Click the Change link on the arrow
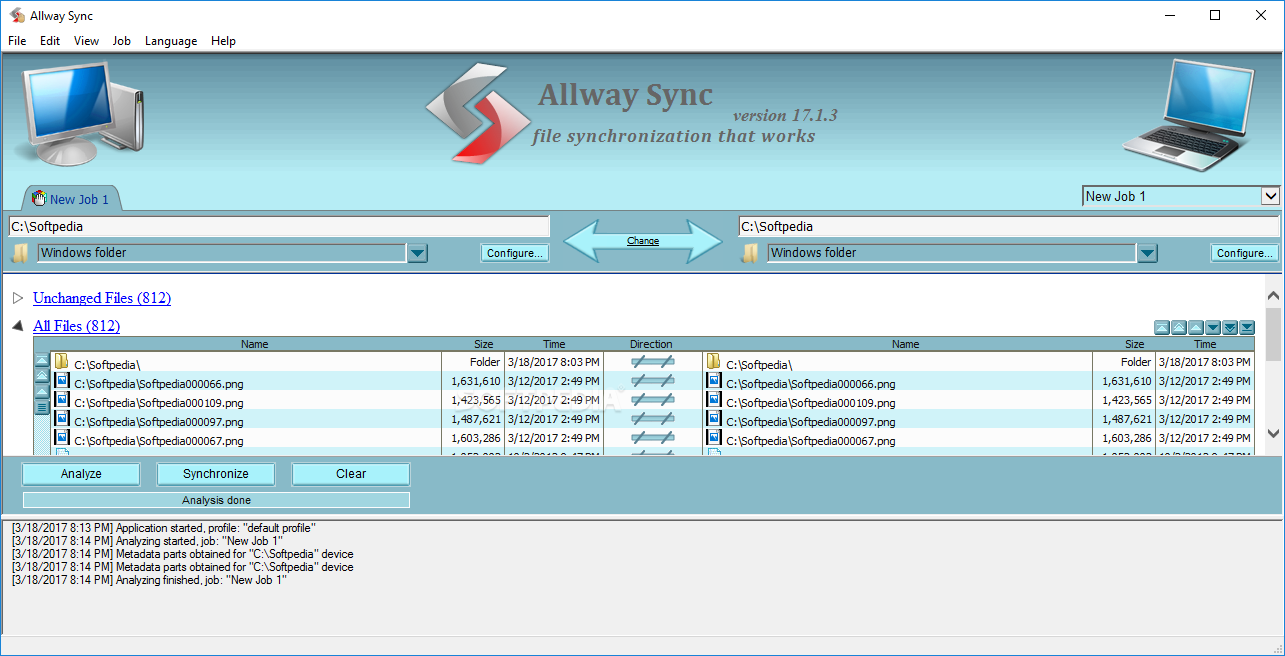 click(643, 241)
